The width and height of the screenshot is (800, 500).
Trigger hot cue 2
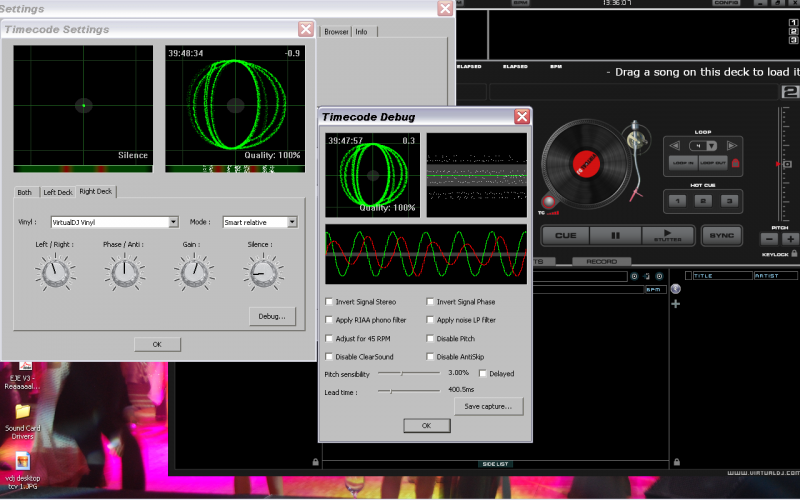point(702,201)
